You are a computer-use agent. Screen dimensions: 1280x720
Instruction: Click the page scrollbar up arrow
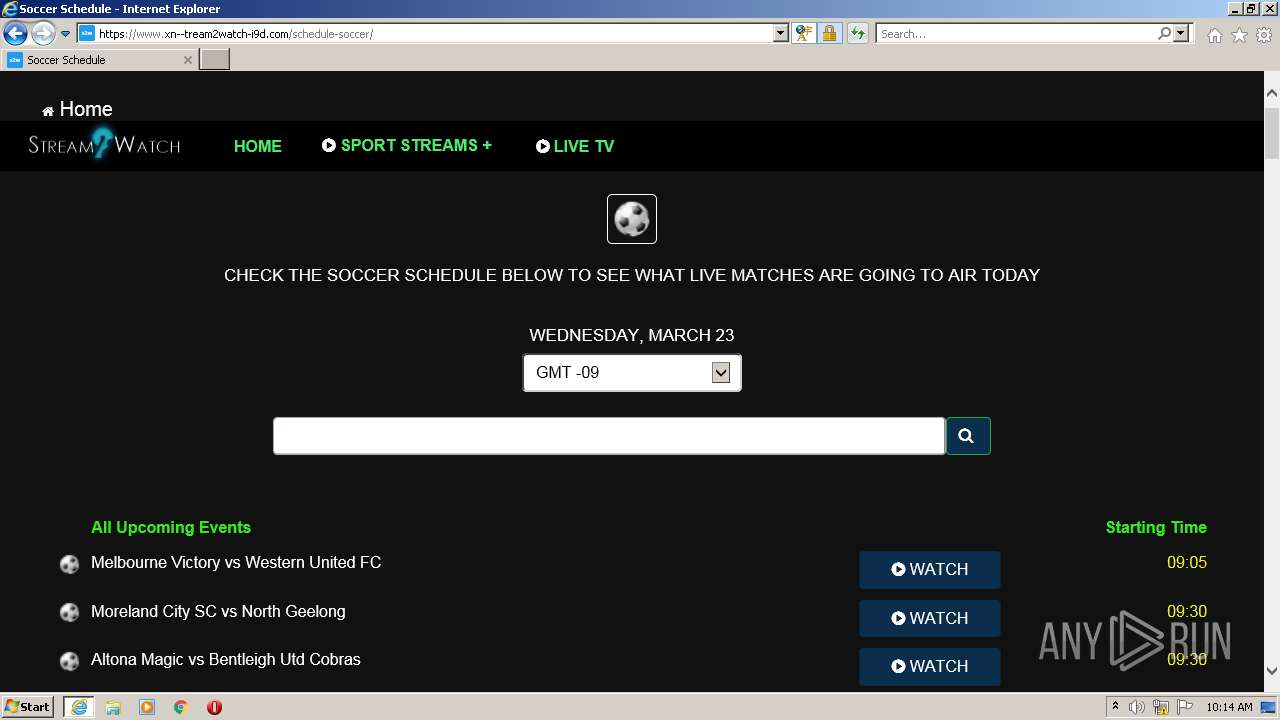1272,93
